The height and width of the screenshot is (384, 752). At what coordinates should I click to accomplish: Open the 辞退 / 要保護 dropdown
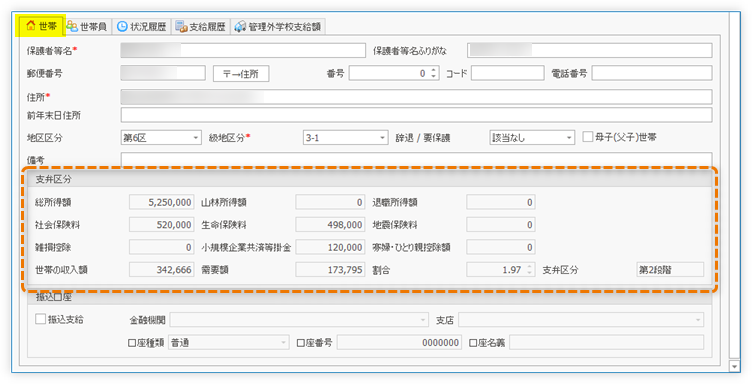[x=532, y=138]
